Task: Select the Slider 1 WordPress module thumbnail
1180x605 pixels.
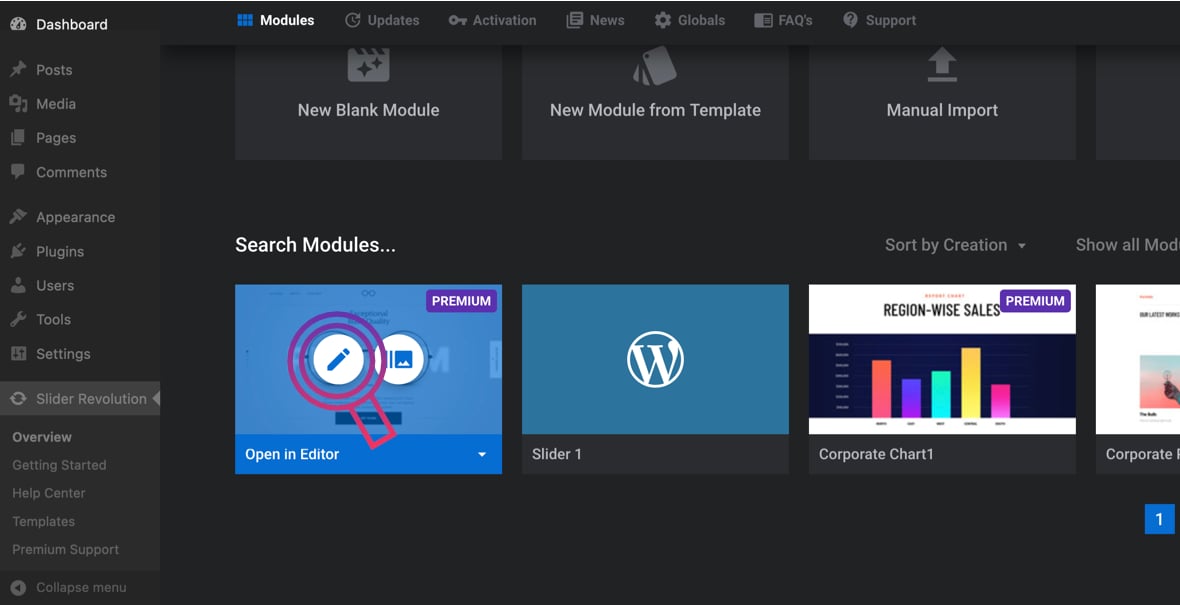Action: pos(655,359)
